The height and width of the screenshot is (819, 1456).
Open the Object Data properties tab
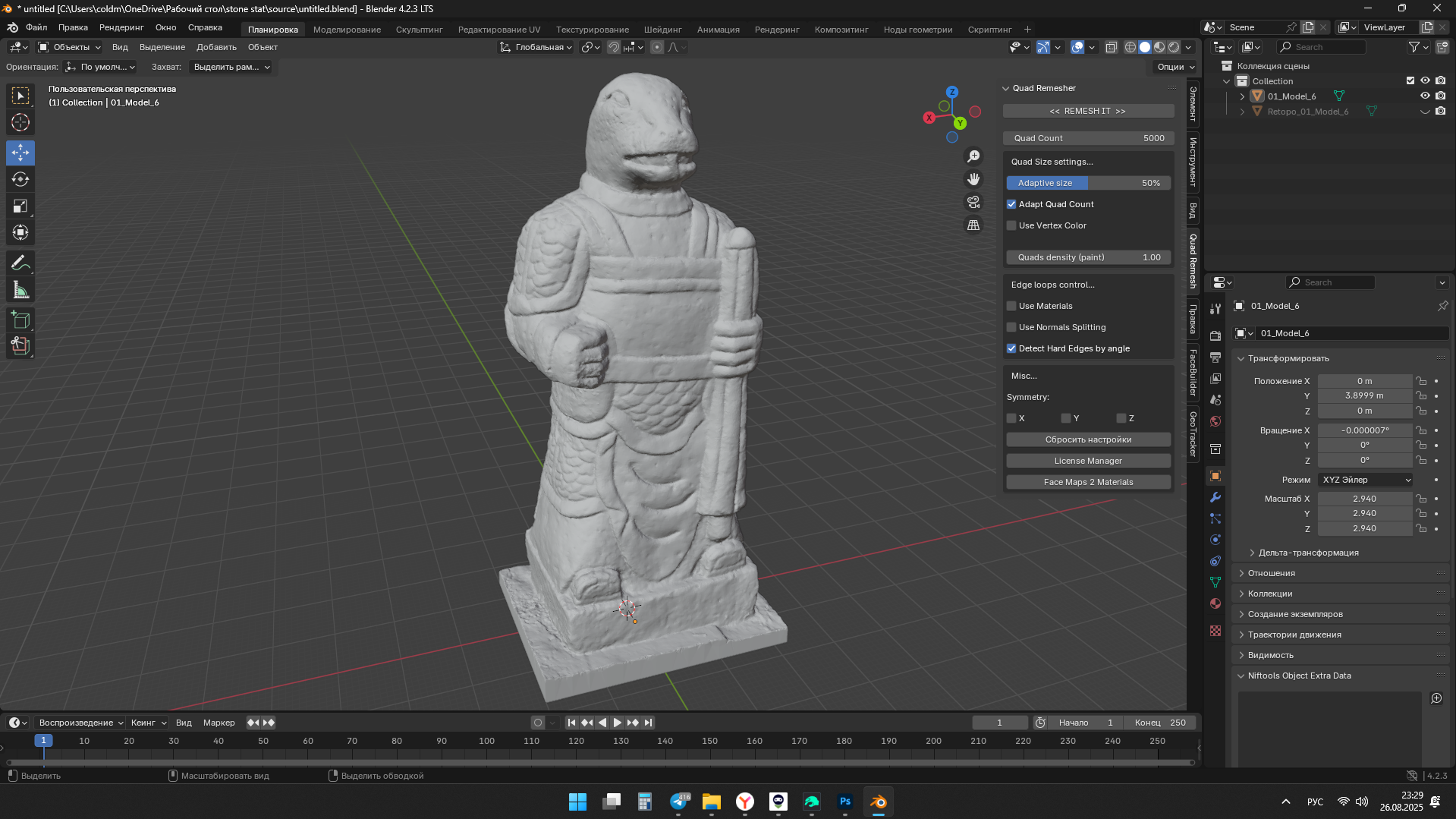[1215, 582]
